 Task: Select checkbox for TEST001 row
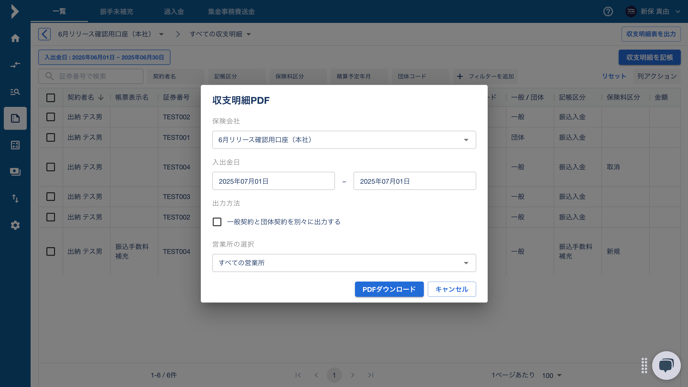50,137
